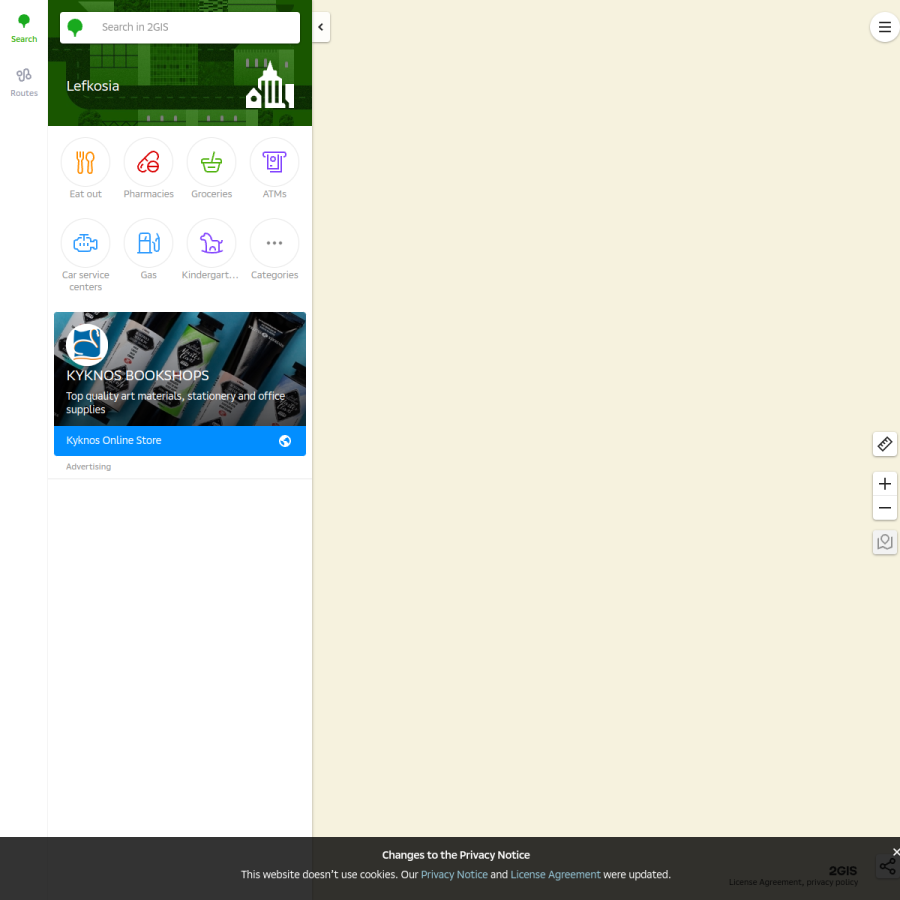The height and width of the screenshot is (900, 900).
Task: Open the Routes tab in sidebar
Action: (24, 83)
